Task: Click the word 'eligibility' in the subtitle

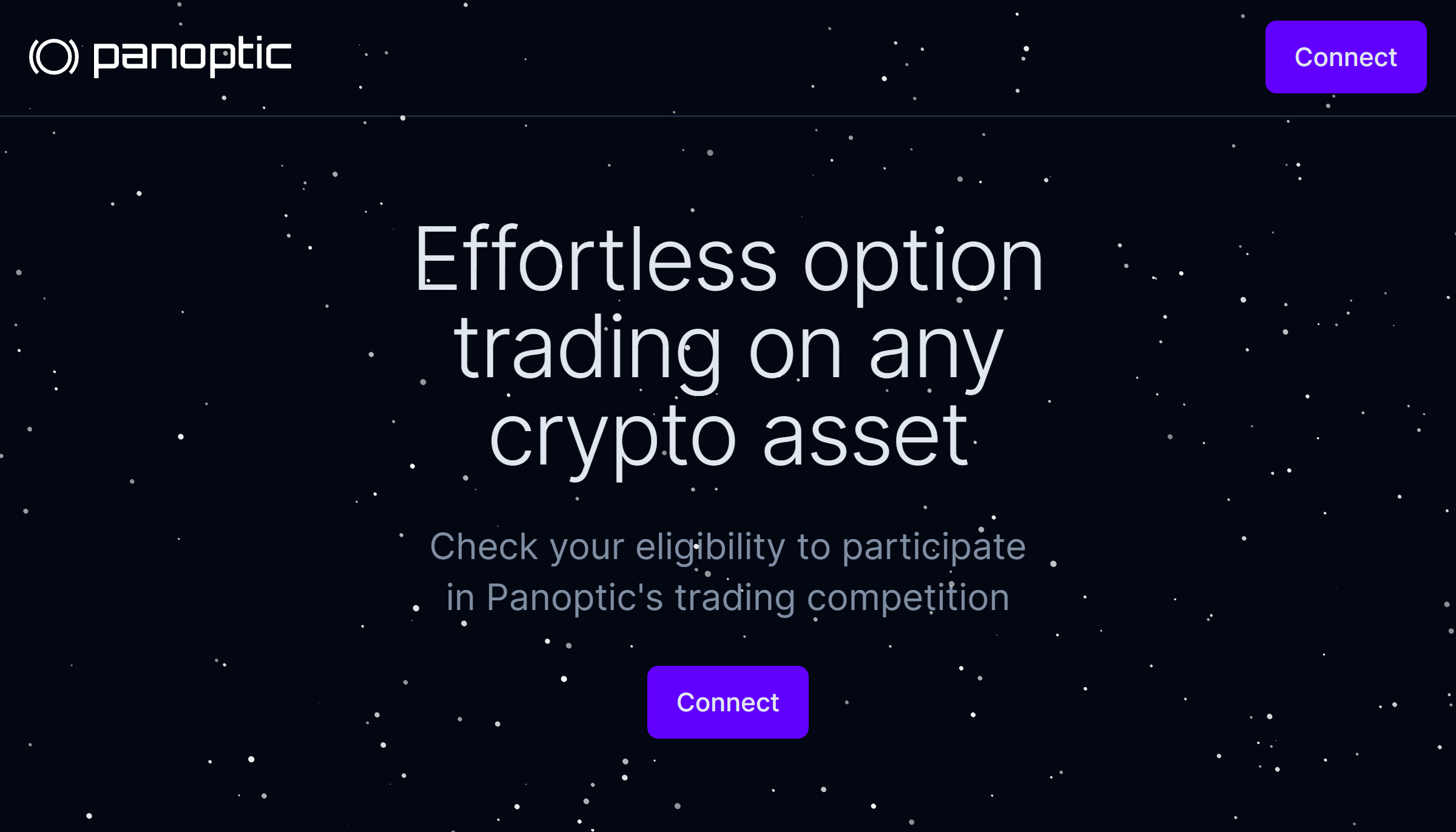Action: tap(710, 547)
